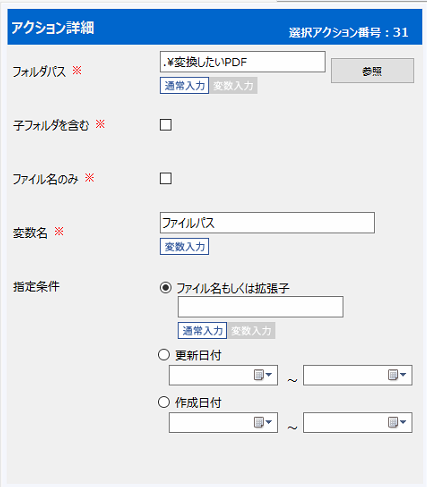Expand the 更新日付 start date dropdown field
The image size is (427, 487).
223,375
